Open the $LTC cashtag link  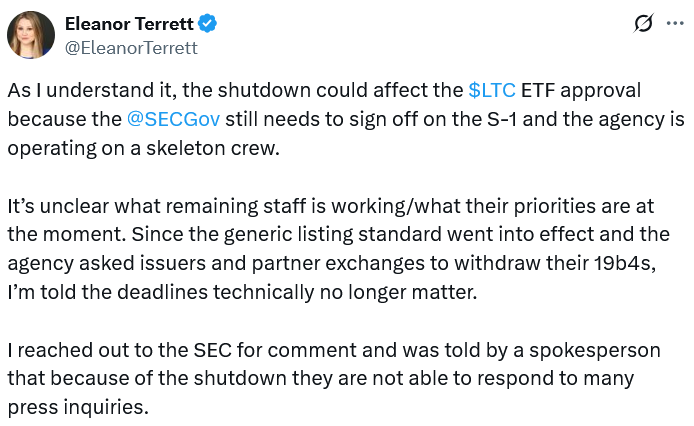click(x=492, y=89)
